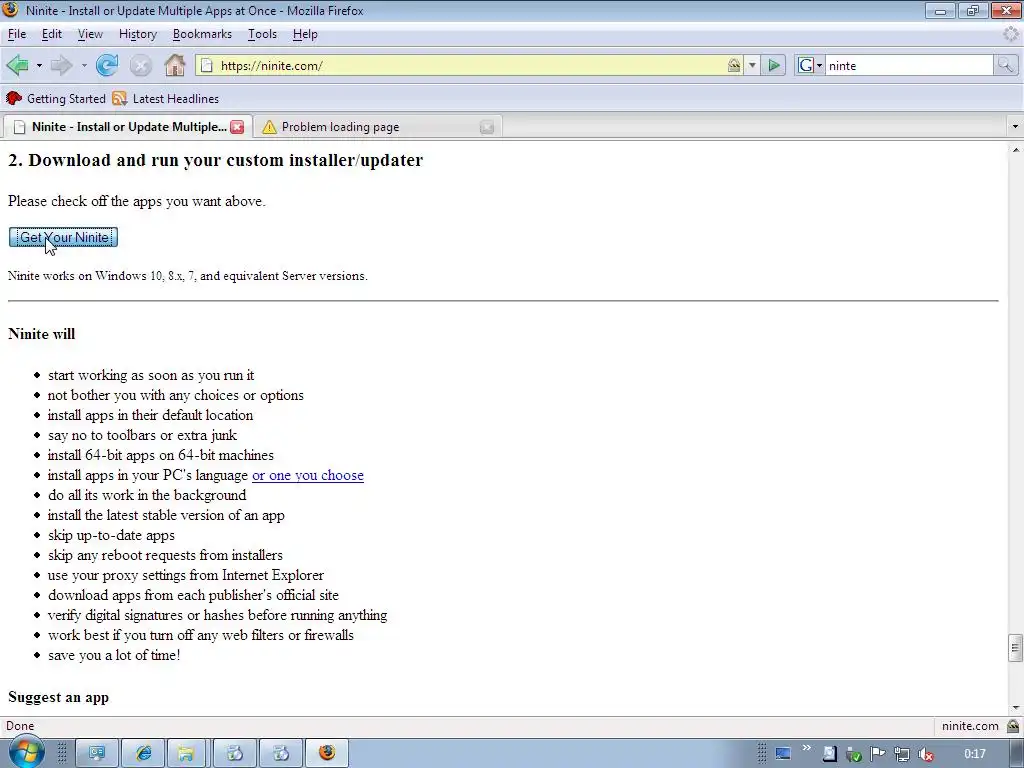Click the network tray icon
This screenshot has width=1024, height=768.
(902, 754)
